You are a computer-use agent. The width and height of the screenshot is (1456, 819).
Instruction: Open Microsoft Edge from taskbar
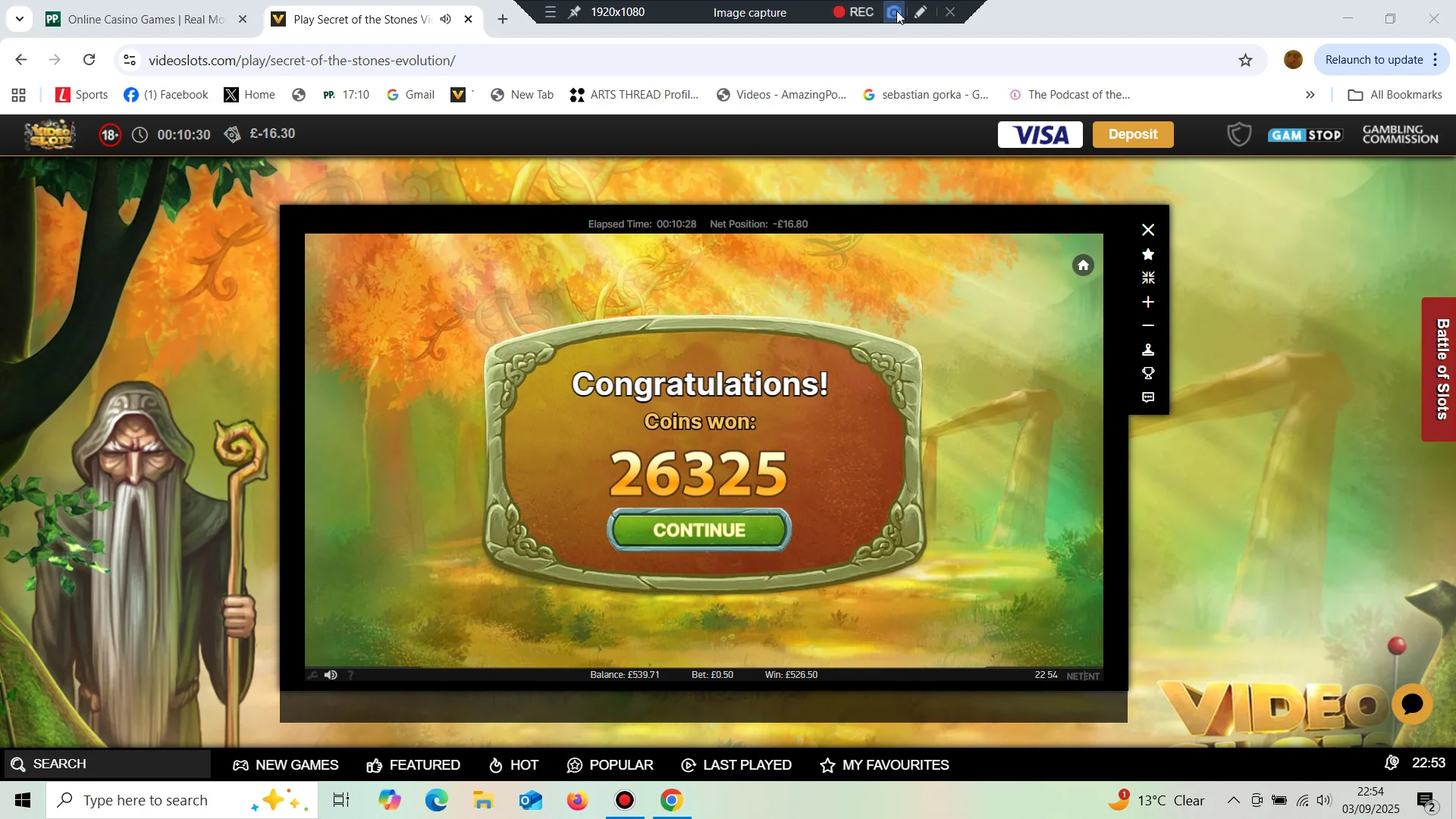pos(437,800)
